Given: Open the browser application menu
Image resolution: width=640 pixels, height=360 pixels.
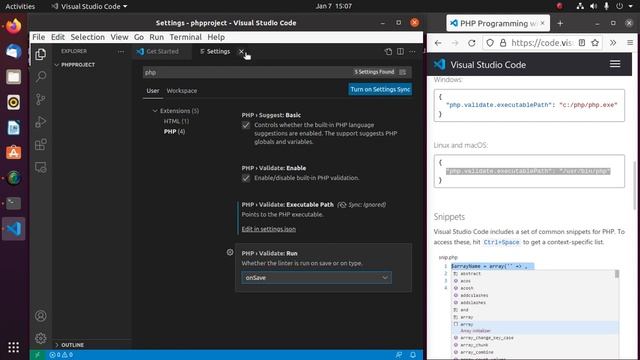Looking at the screenshot, I should [x=630, y=43].
